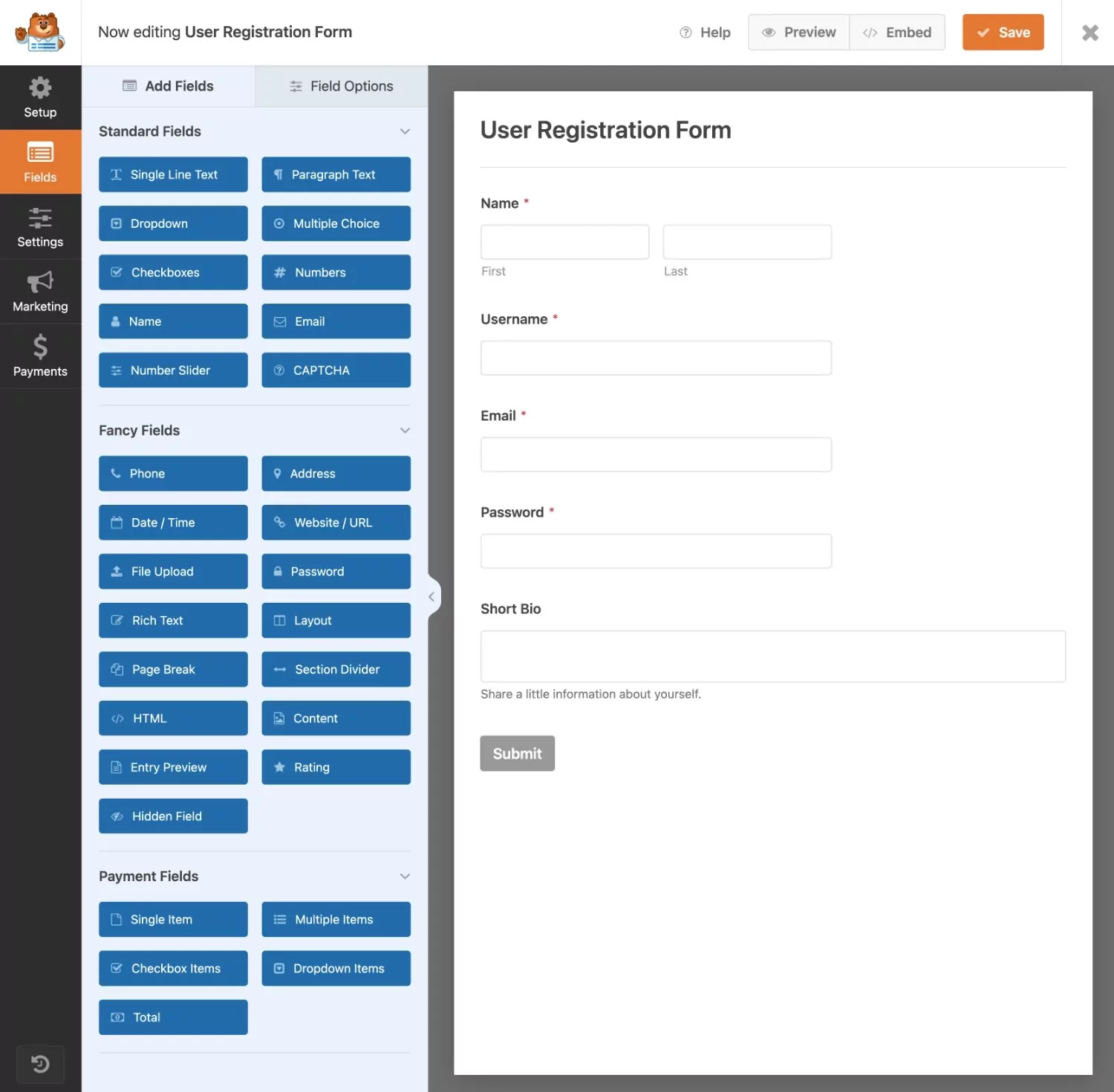Add a Number Slider field
1114x1092 pixels.
(x=173, y=370)
